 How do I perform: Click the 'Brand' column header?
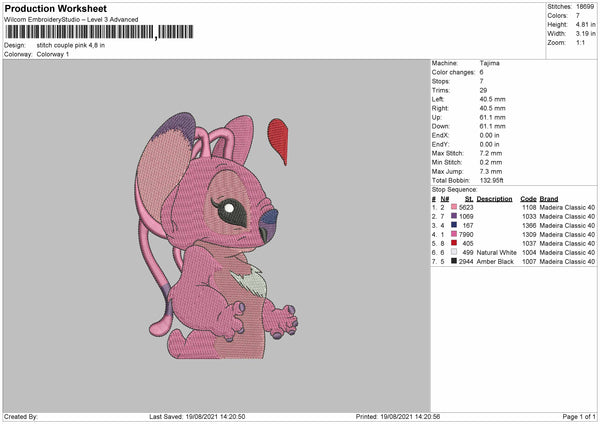point(549,199)
